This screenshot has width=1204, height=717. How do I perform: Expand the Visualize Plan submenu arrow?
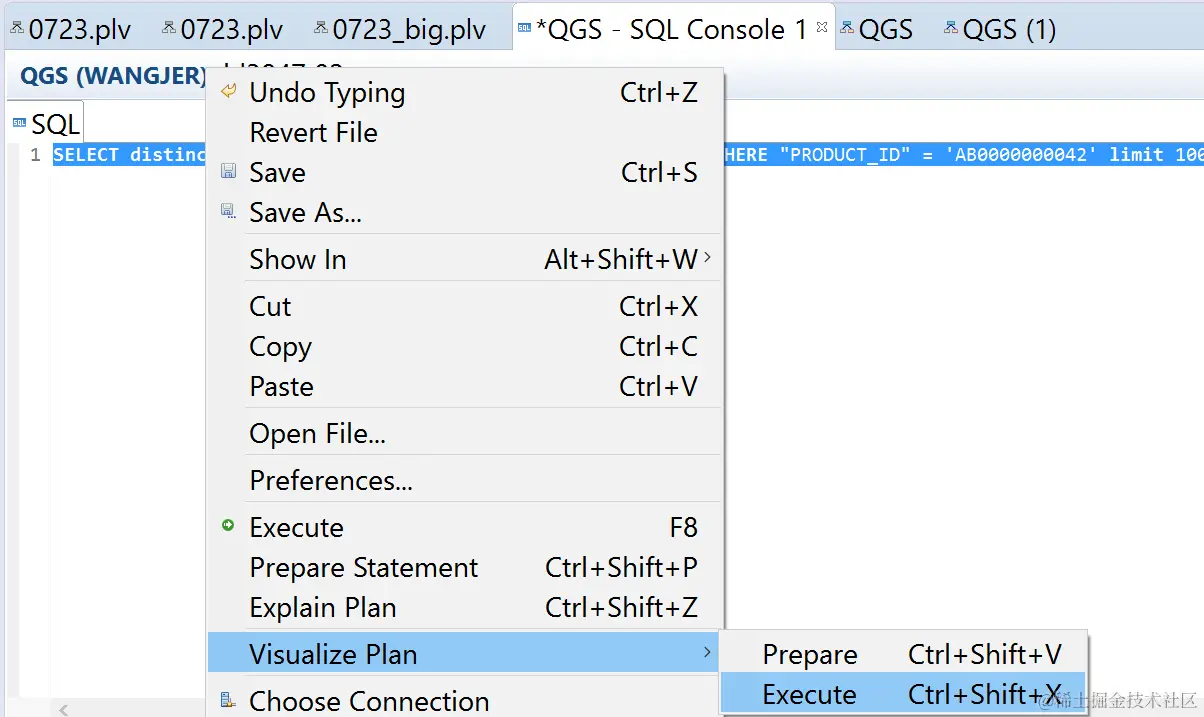point(708,653)
